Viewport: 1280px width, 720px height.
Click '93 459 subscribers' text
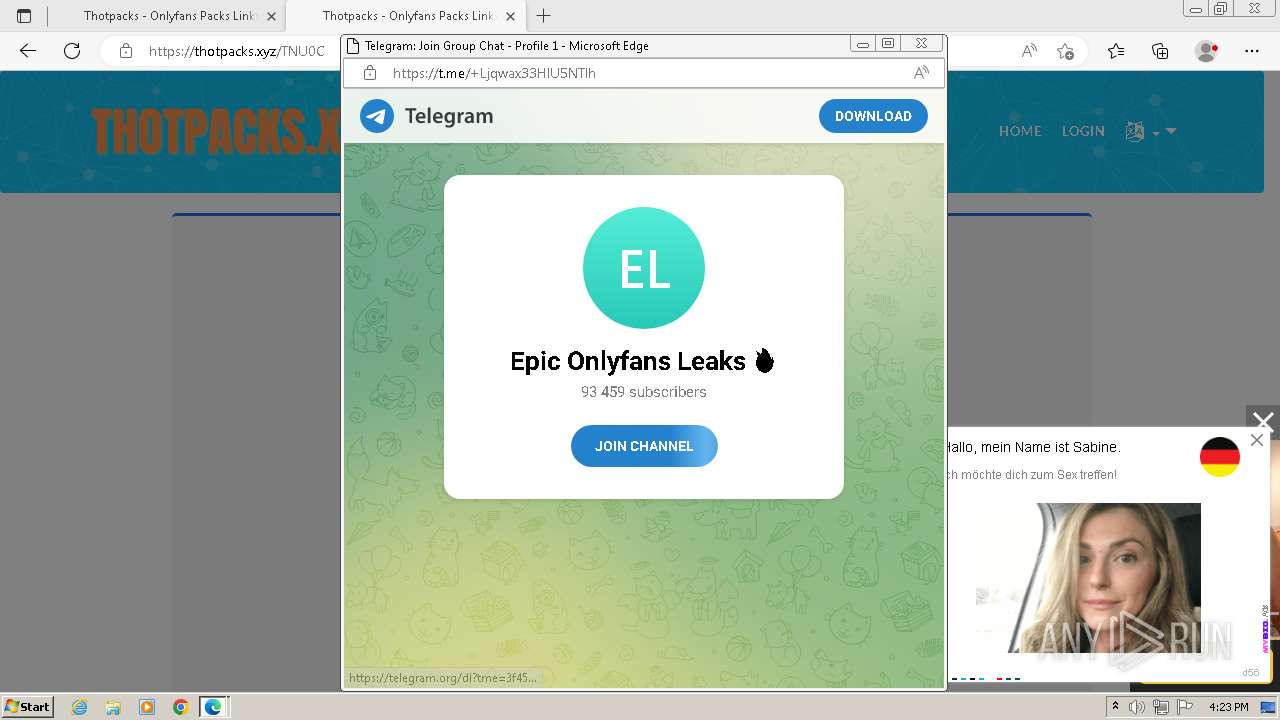(644, 392)
